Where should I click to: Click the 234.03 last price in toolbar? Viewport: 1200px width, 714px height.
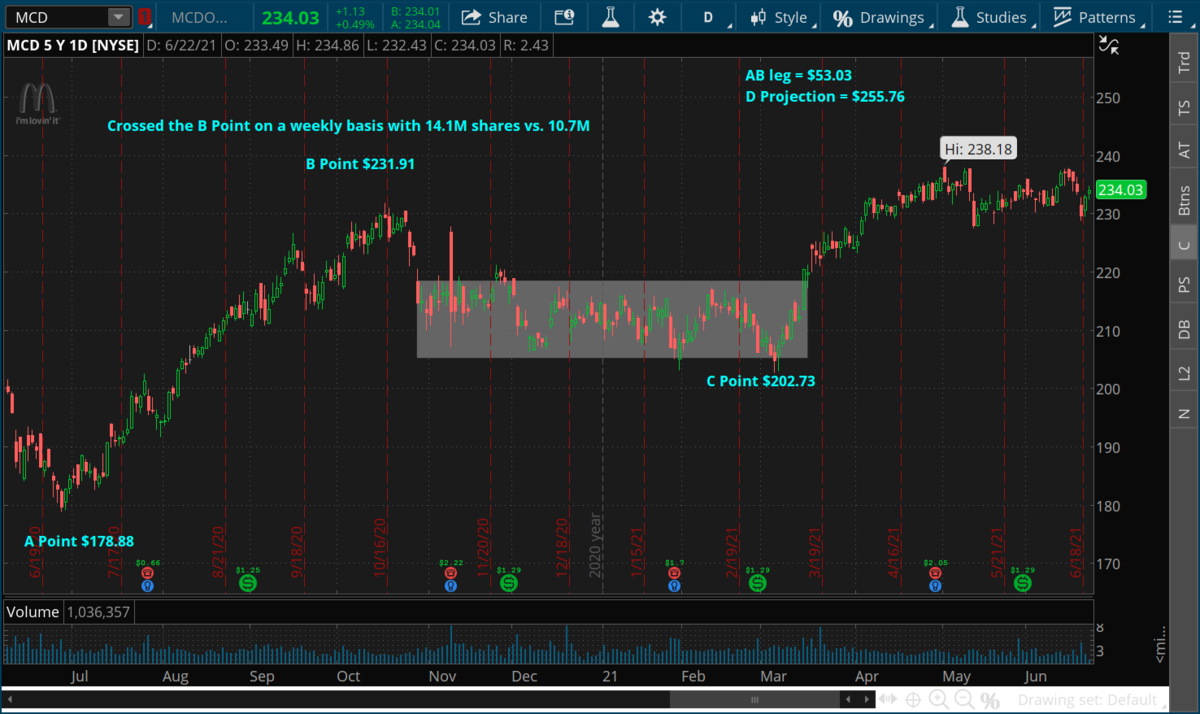[291, 17]
